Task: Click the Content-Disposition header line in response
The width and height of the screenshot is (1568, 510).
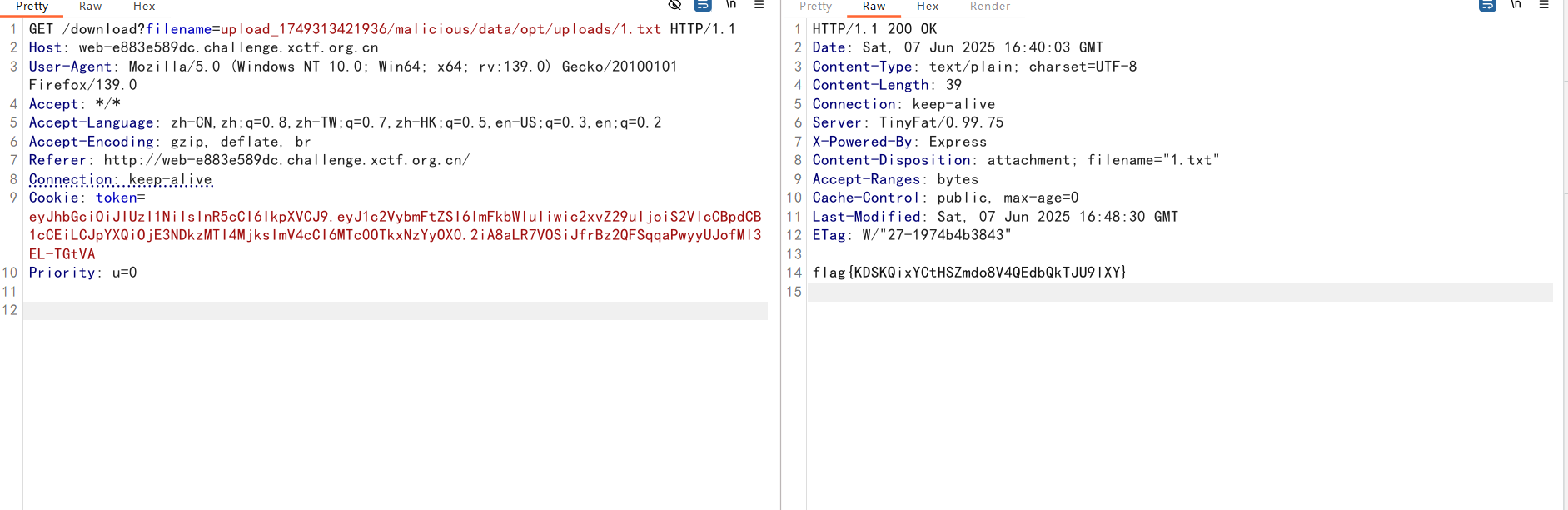Action: [x=1016, y=160]
